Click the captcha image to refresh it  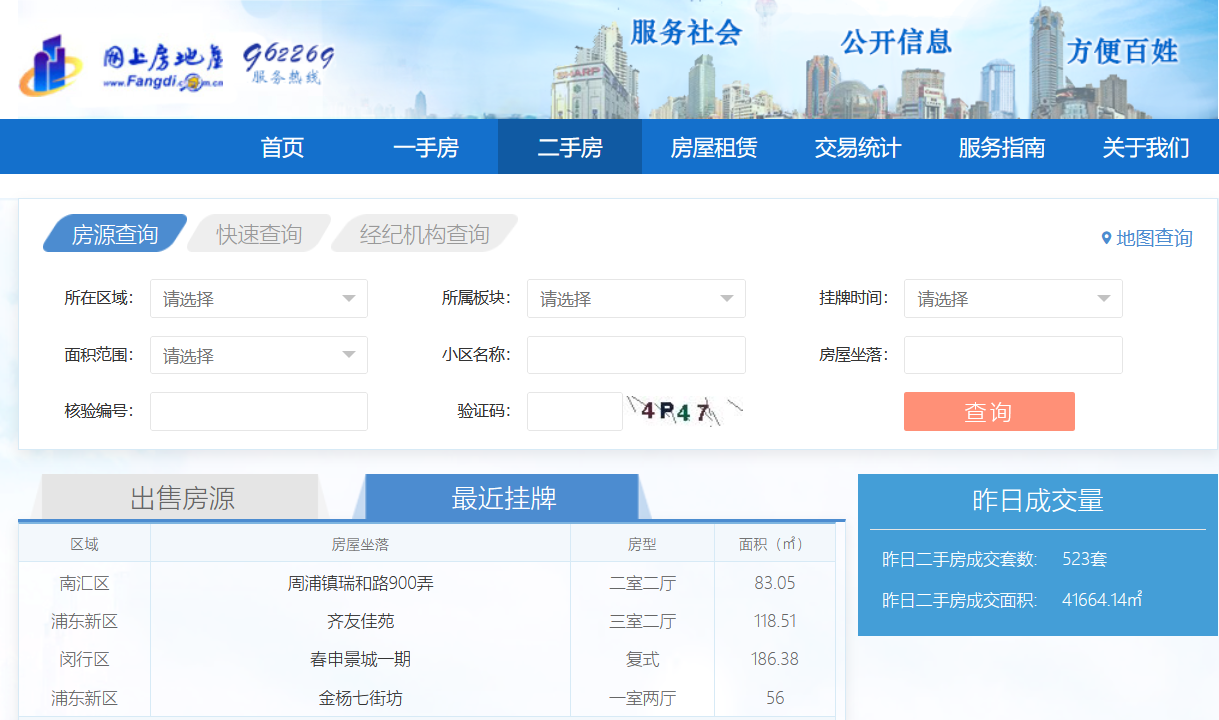[x=685, y=411]
